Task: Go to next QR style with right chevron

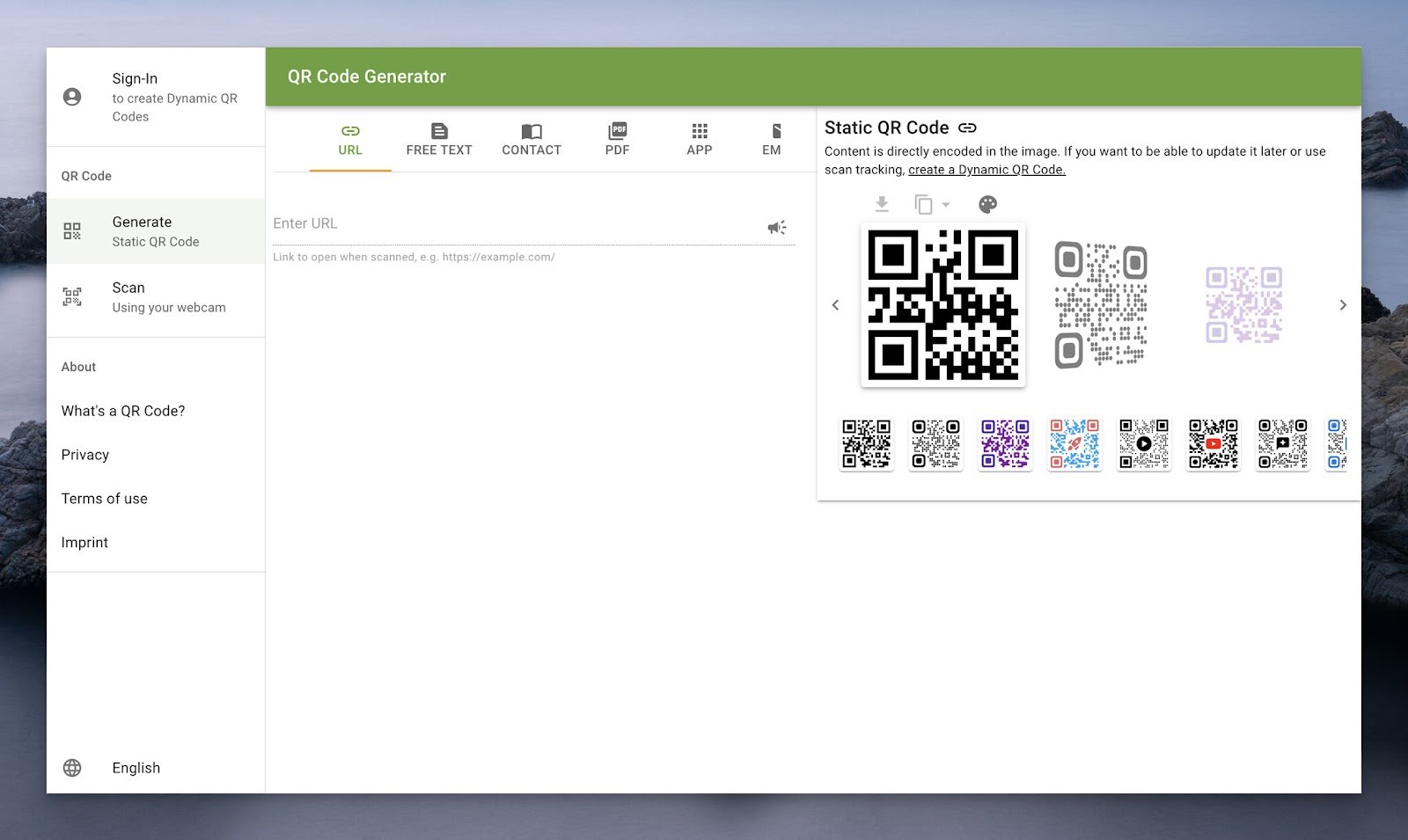Action: (x=1343, y=305)
